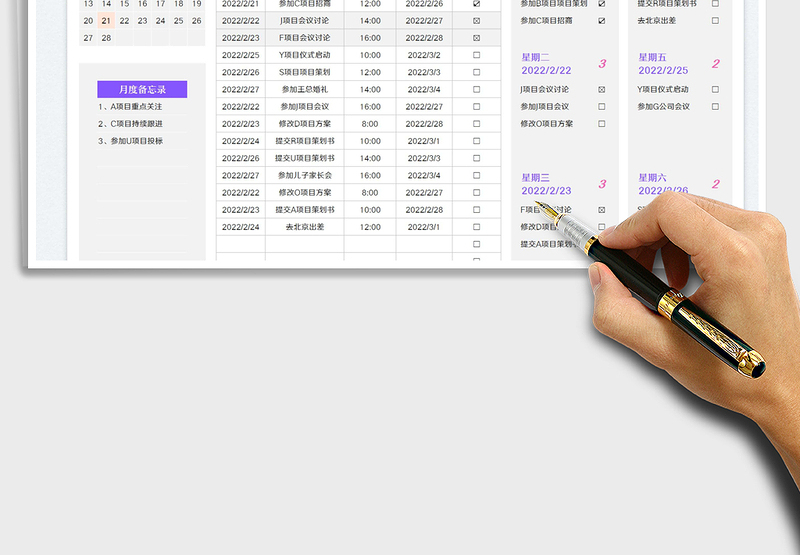This screenshot has width=800, height=555.
Task: Toggle 参加C项目招商 checkbox in the weekly panel
Action: [602, 21]
